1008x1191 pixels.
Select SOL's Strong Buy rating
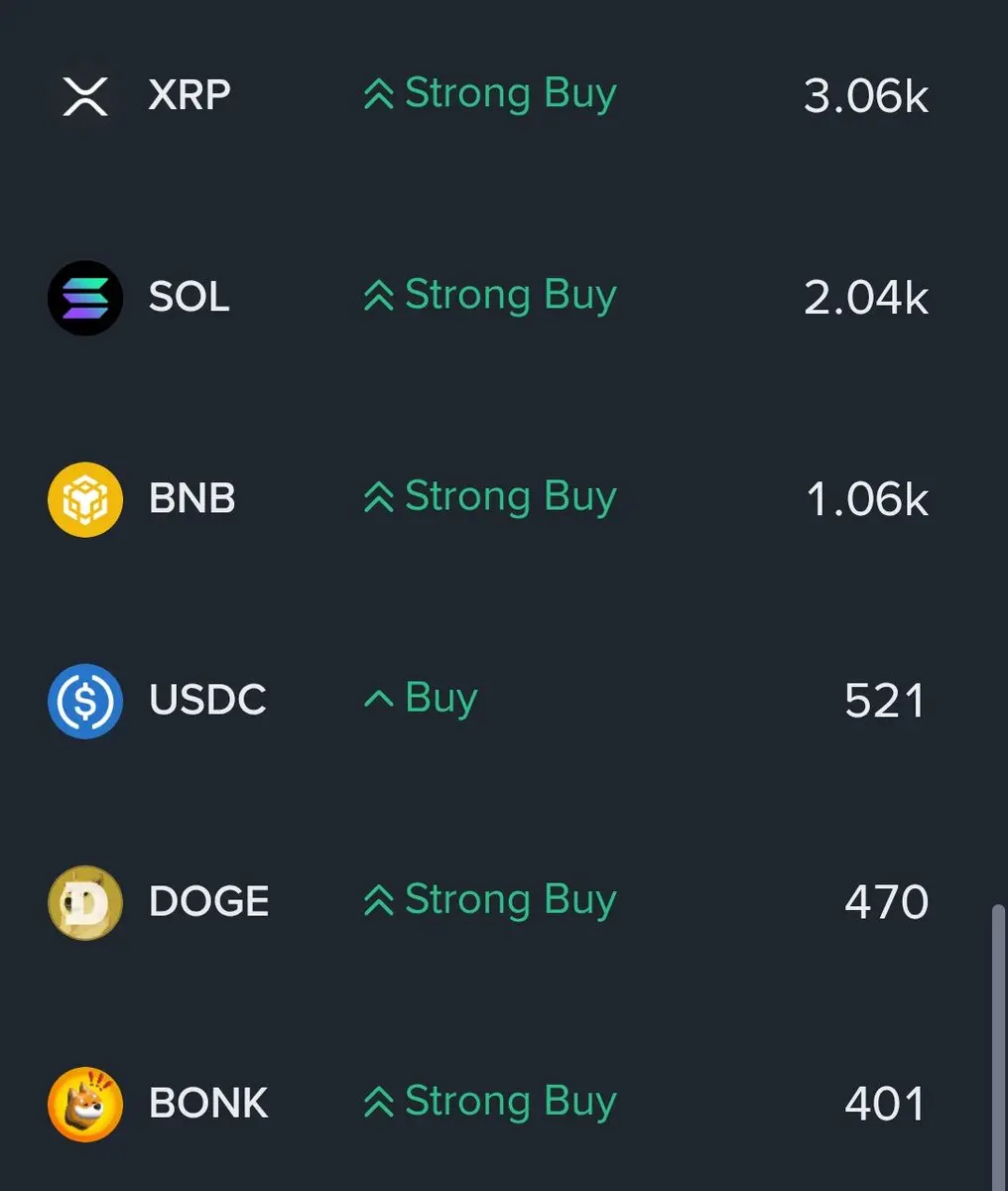coord(511,296)
